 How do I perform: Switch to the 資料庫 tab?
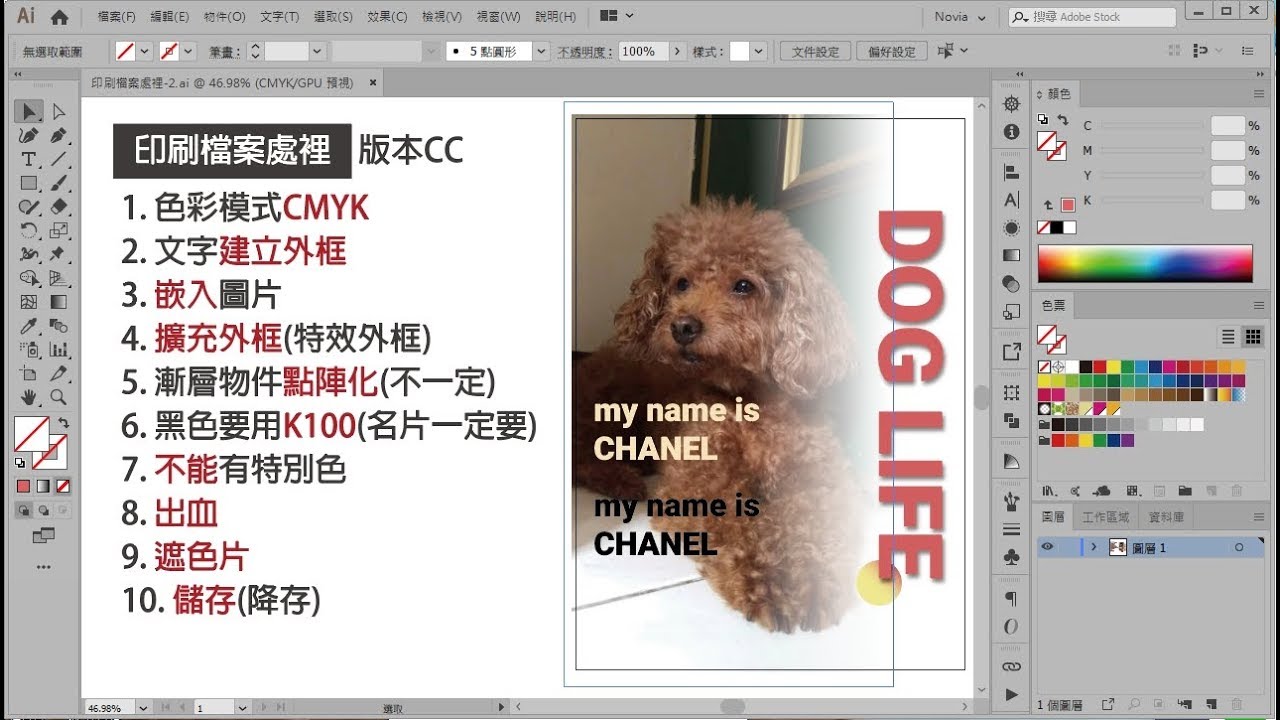(1166, 517)
